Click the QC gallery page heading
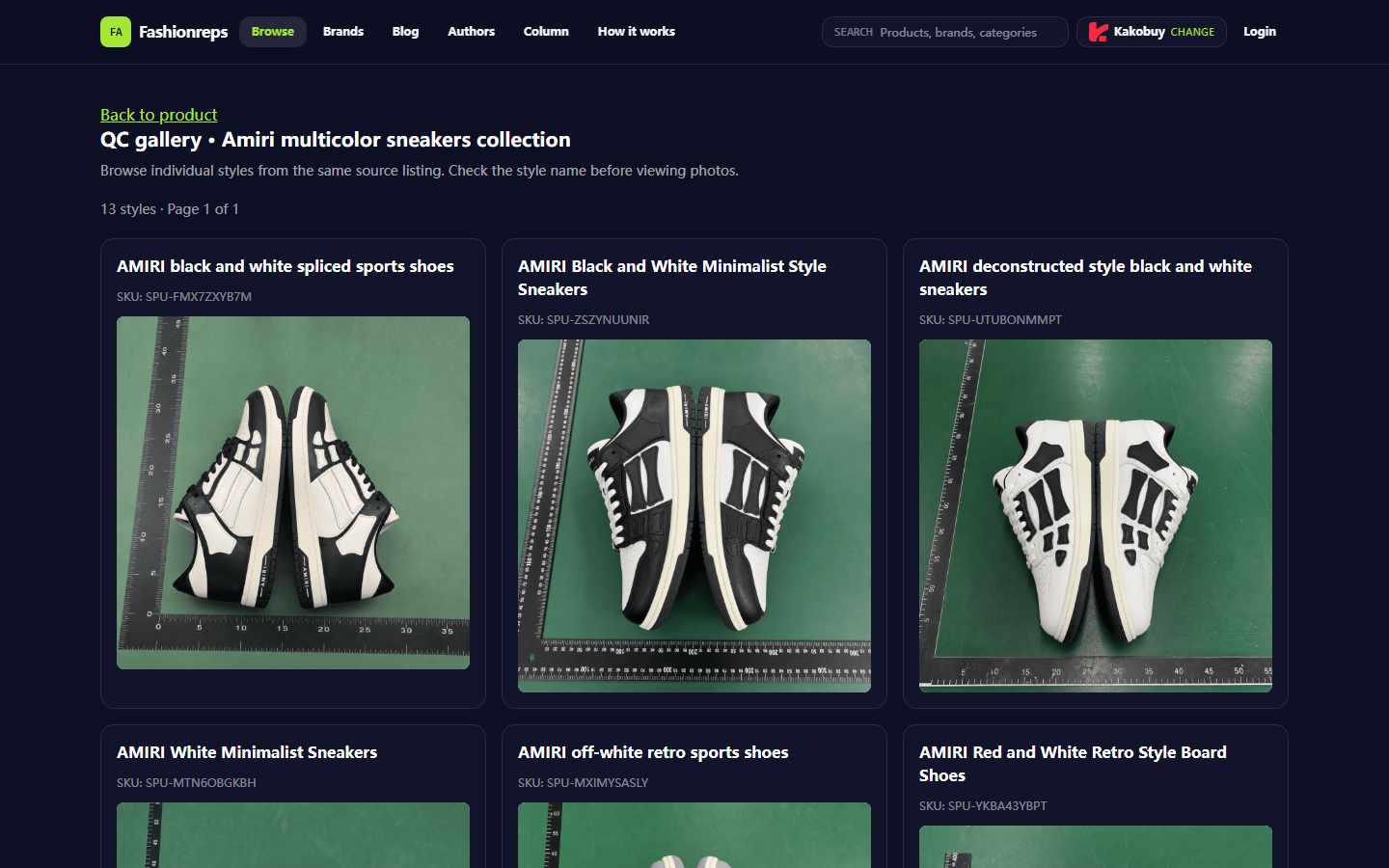Image resolution: width=1389 pixels, height=868 pixels. [x=336, y=140]
